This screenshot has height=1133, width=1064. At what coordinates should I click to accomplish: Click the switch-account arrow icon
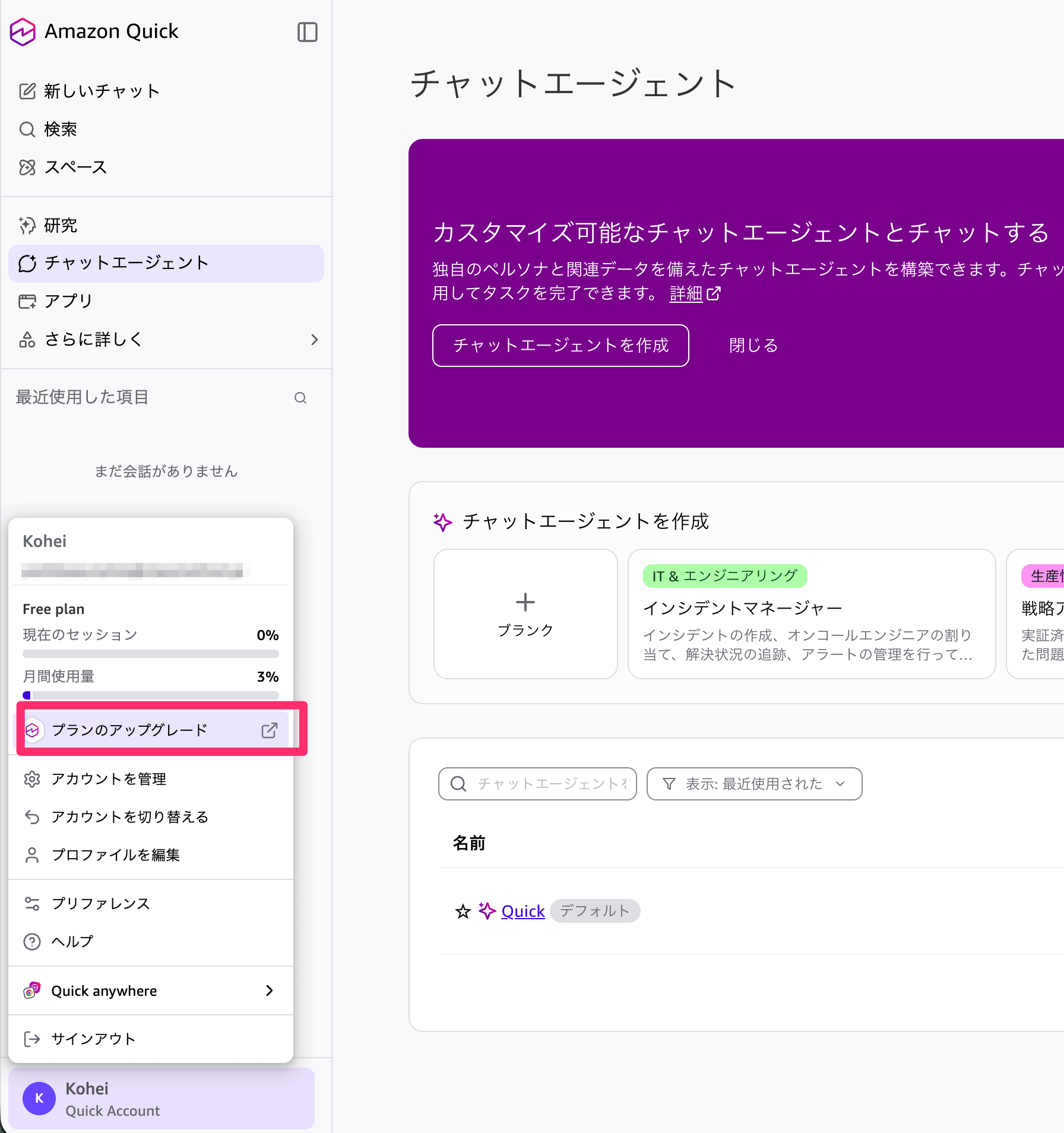coord(32,817)
